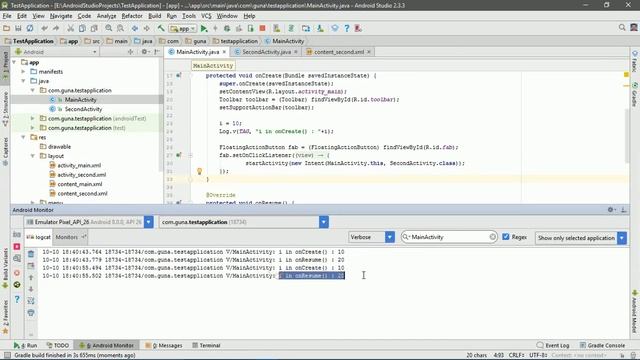Image resolution: width=640 pixels, height=360 pixels.
Task: Click the Save All toolbar icon
Action: pos(18,28)
